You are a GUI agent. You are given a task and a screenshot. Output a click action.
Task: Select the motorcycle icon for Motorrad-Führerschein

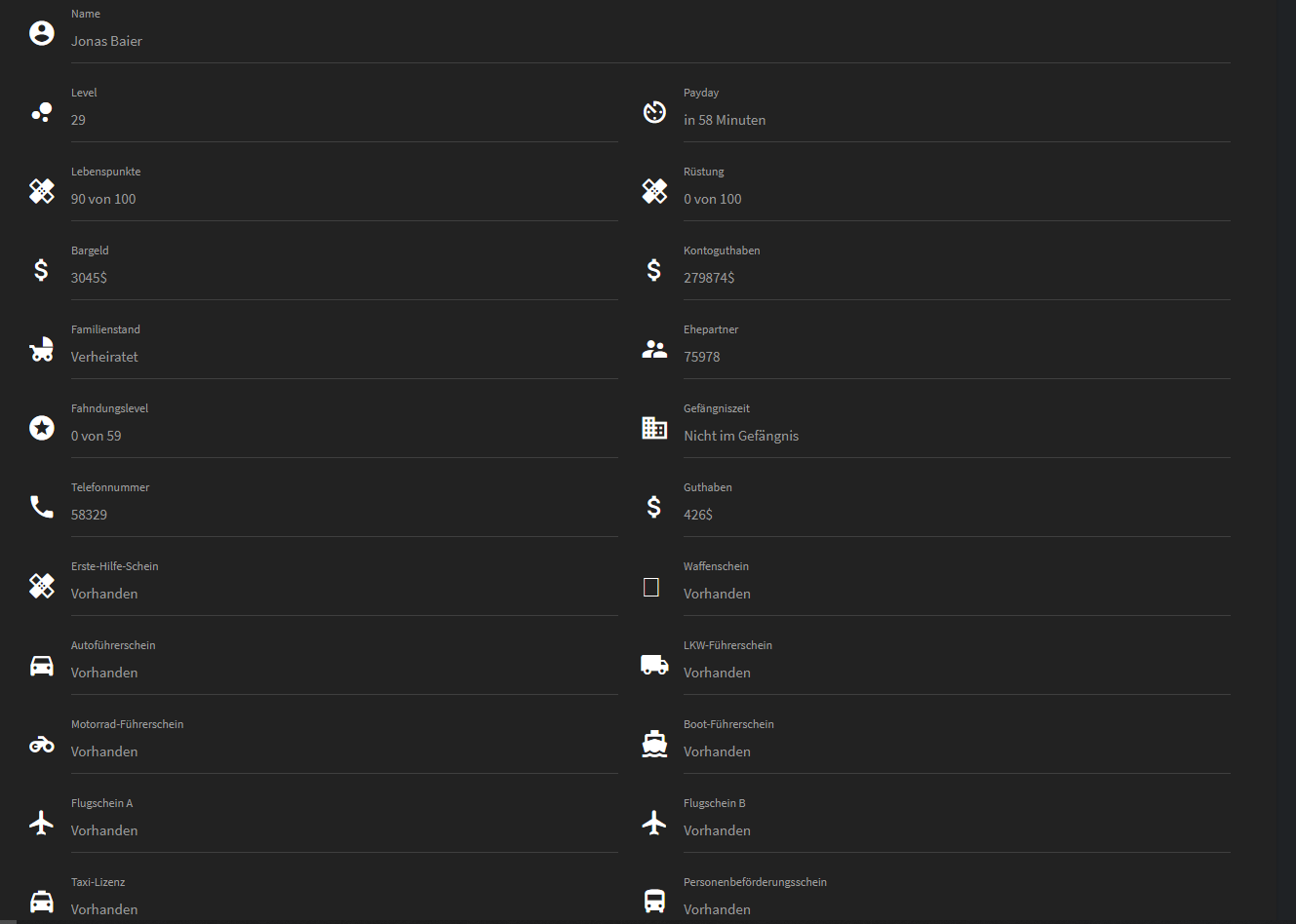[x=41, y=744]
